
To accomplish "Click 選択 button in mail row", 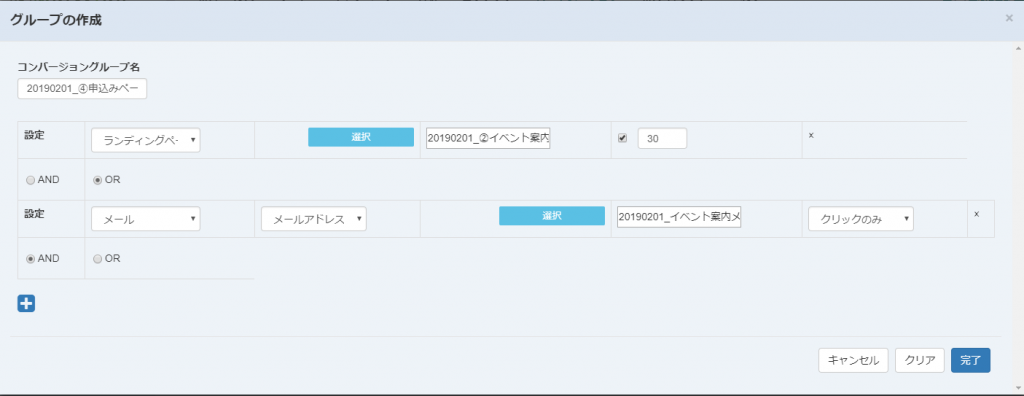I will pos(552,216).
